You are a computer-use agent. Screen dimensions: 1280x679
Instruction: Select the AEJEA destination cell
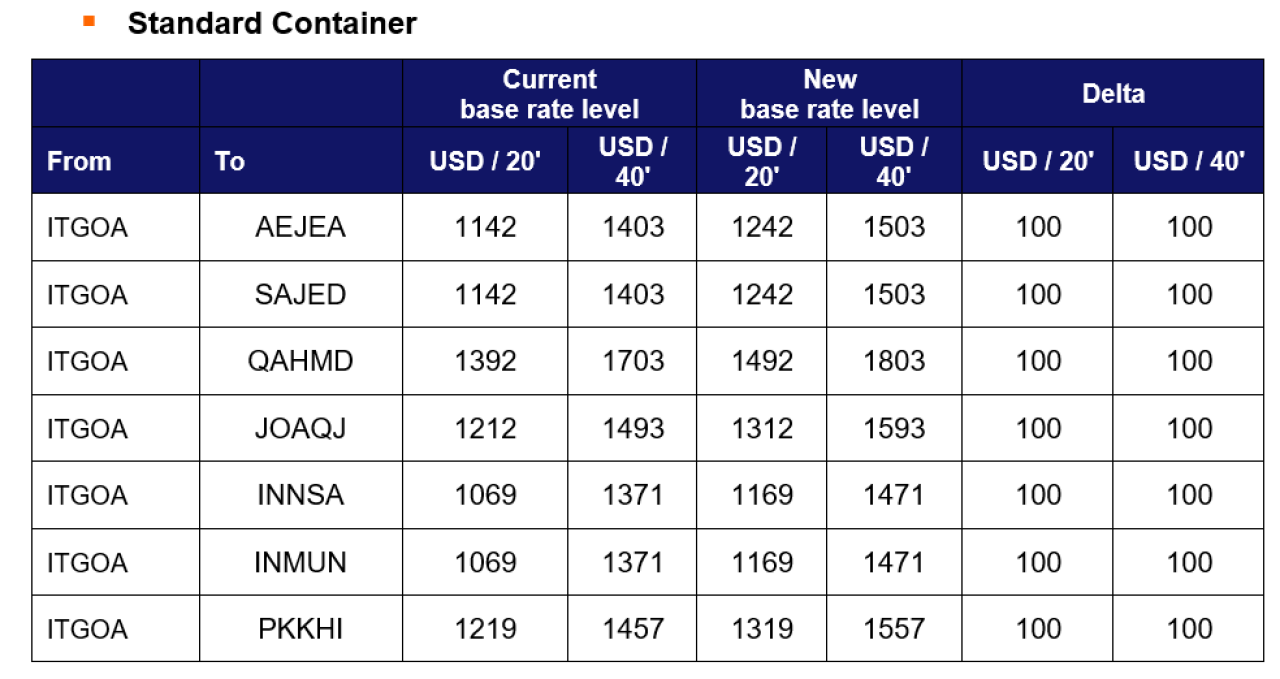pyautogui.click(x=301, y=227)
